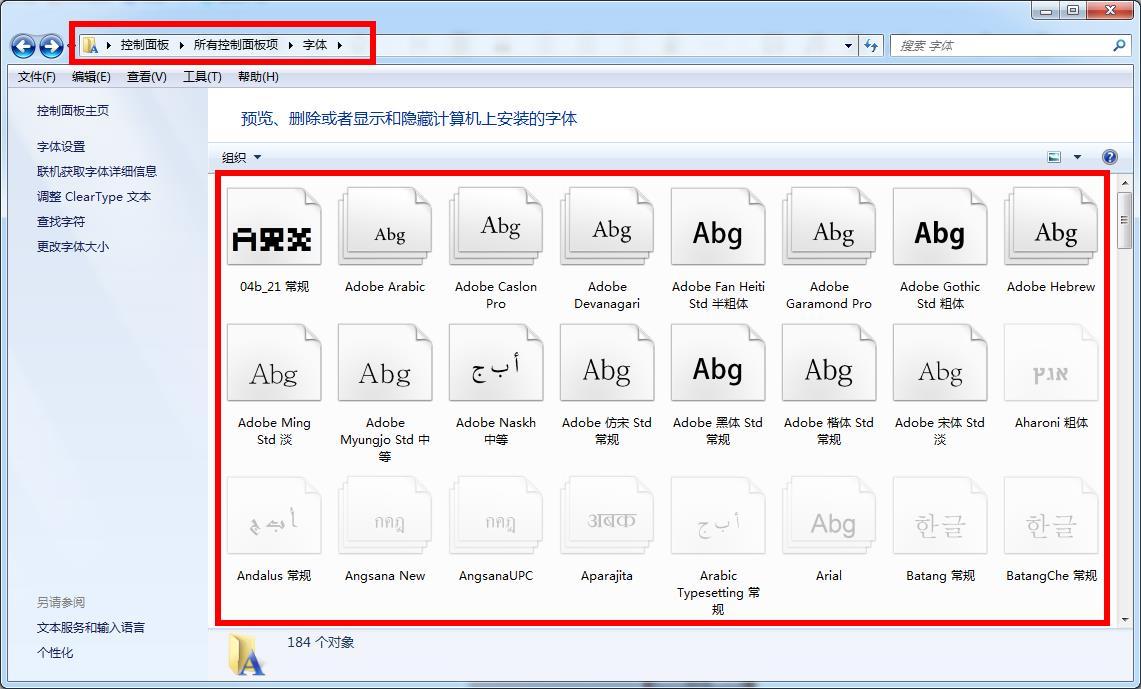
Task: Click the vertical scrollbar thumb
Action: pyautogui.click(x=1126, y=220)
